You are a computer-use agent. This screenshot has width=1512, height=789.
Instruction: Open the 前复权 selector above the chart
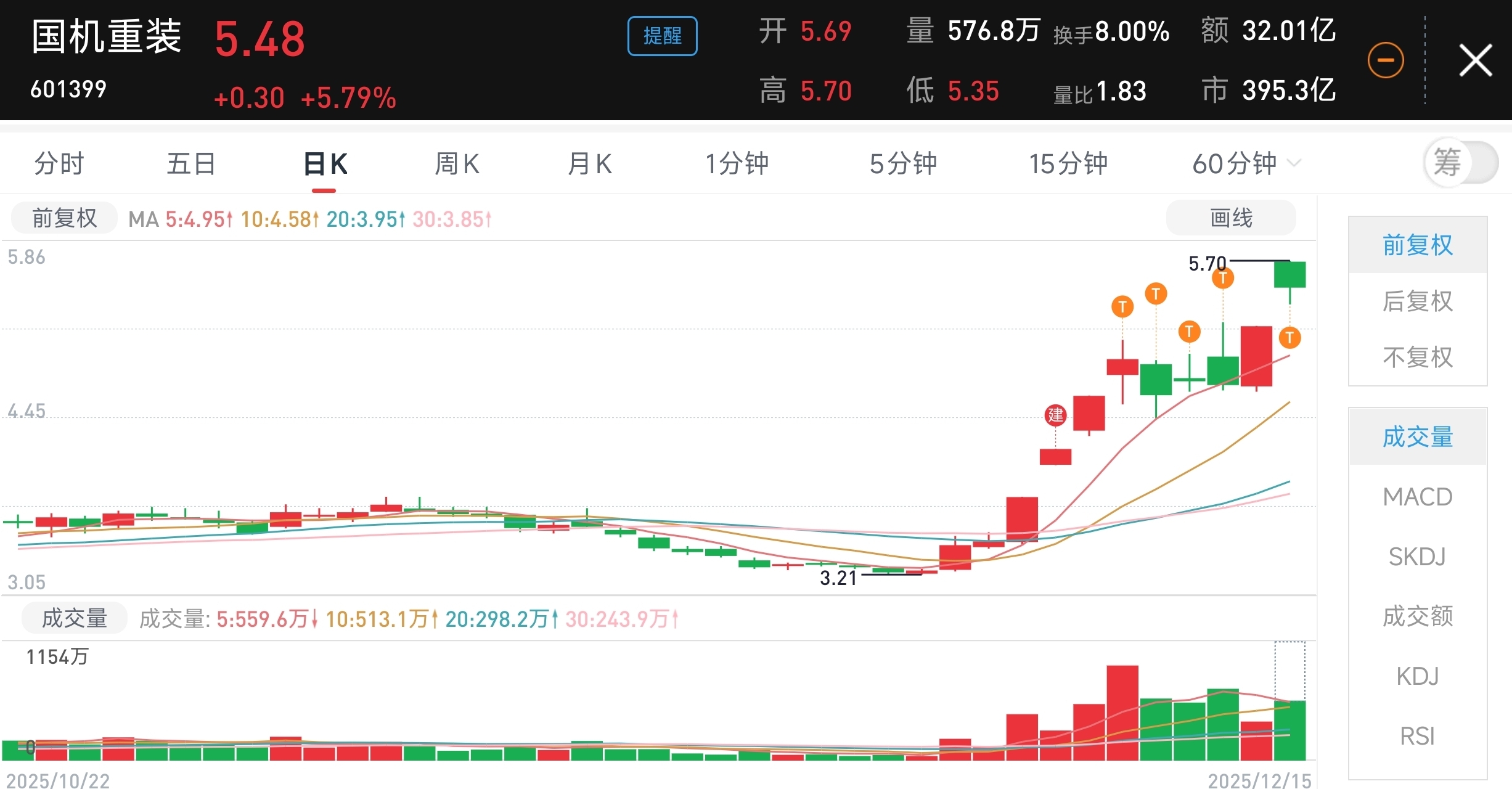pos(64,218)
